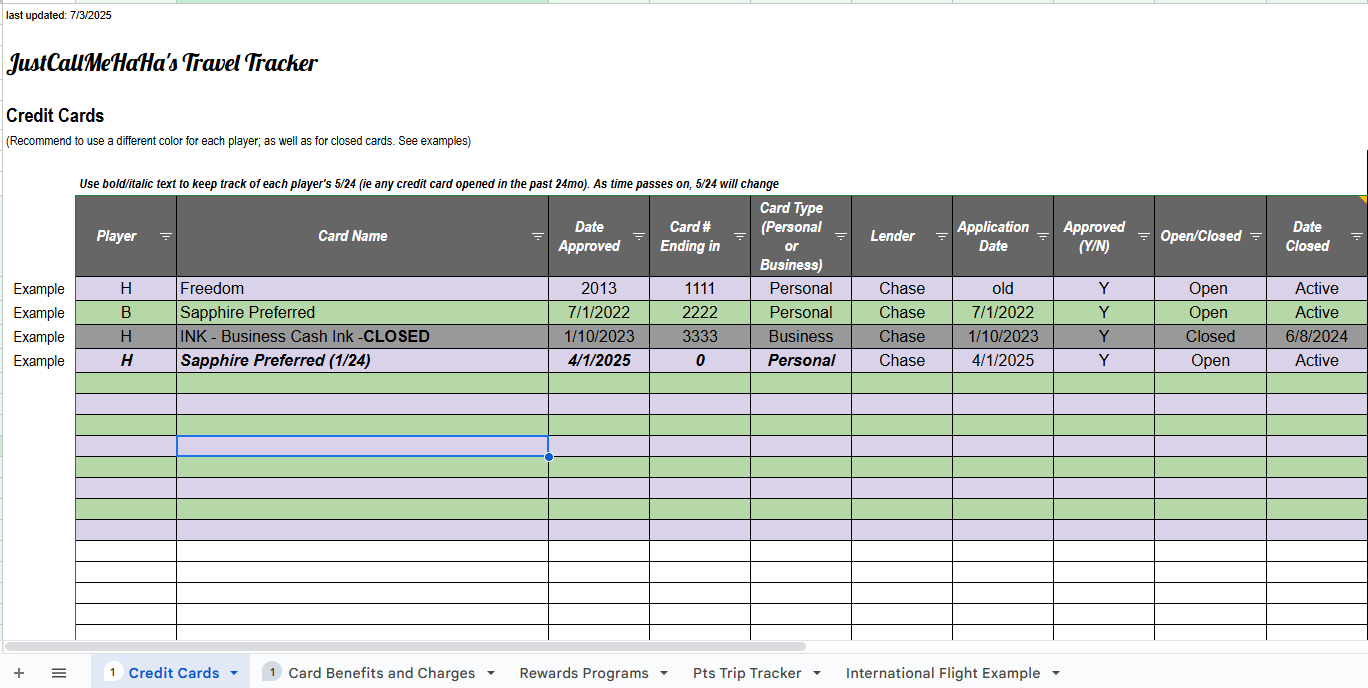Image resolution: width=1368 pixels, height=688 pixels.
Task: Switch to the Rewards Programs sheet
Action: click(584, 673)
